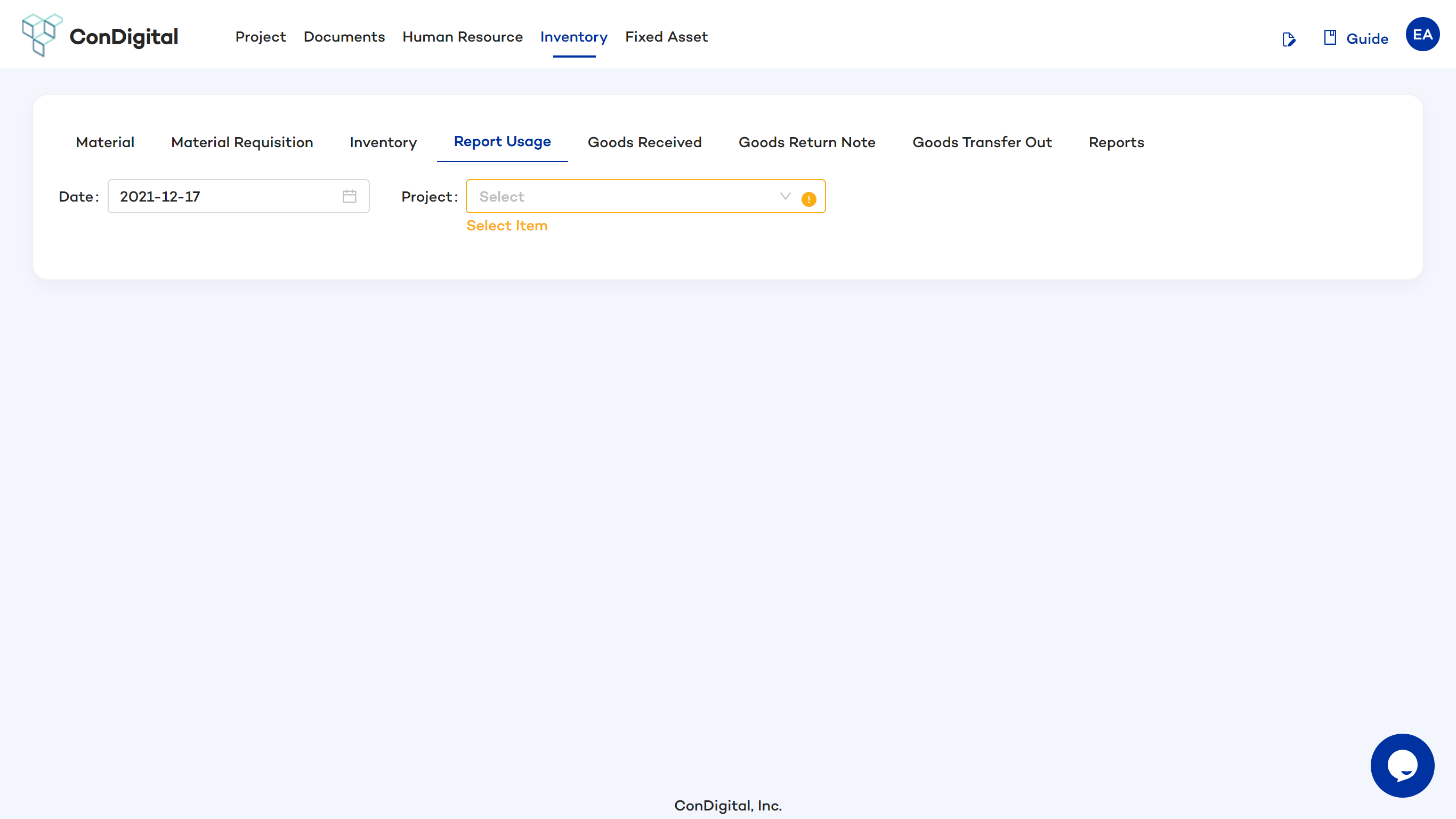Viewport: 1456px width, 819px height.
Task: Open the EA user avatar menu
Action: [1422, 35]
